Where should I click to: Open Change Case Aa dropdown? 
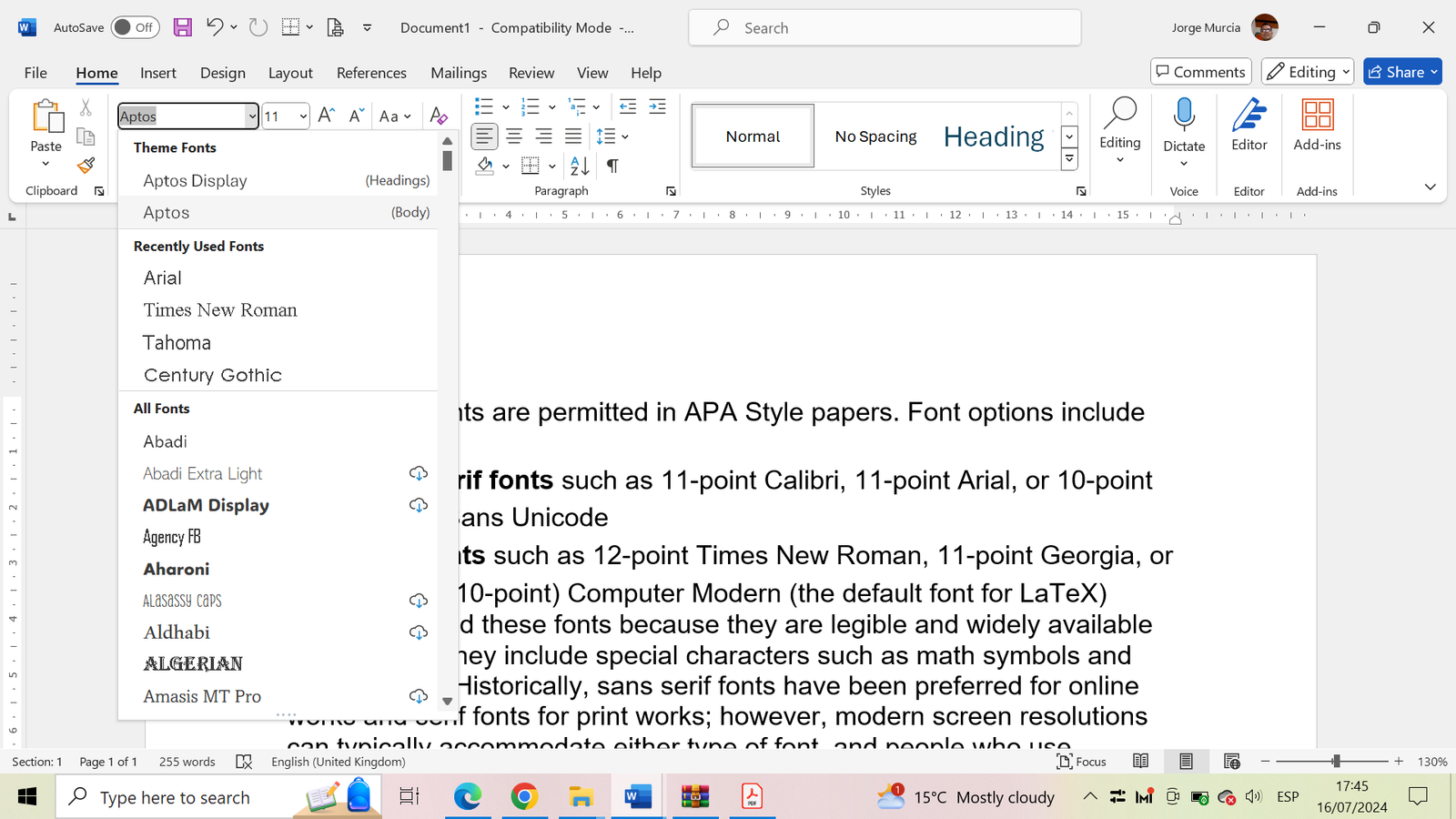tap(395, 116)
